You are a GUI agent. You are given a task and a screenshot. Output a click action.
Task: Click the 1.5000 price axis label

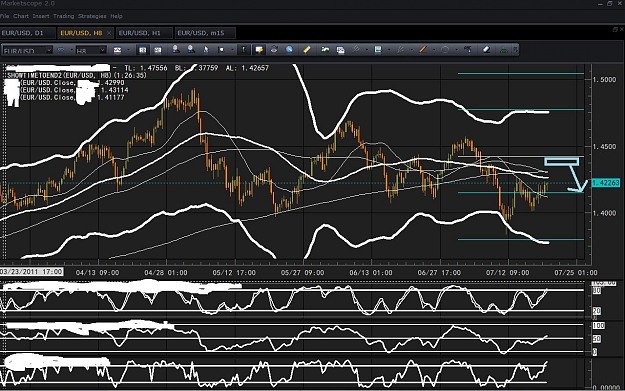point(604,80)
